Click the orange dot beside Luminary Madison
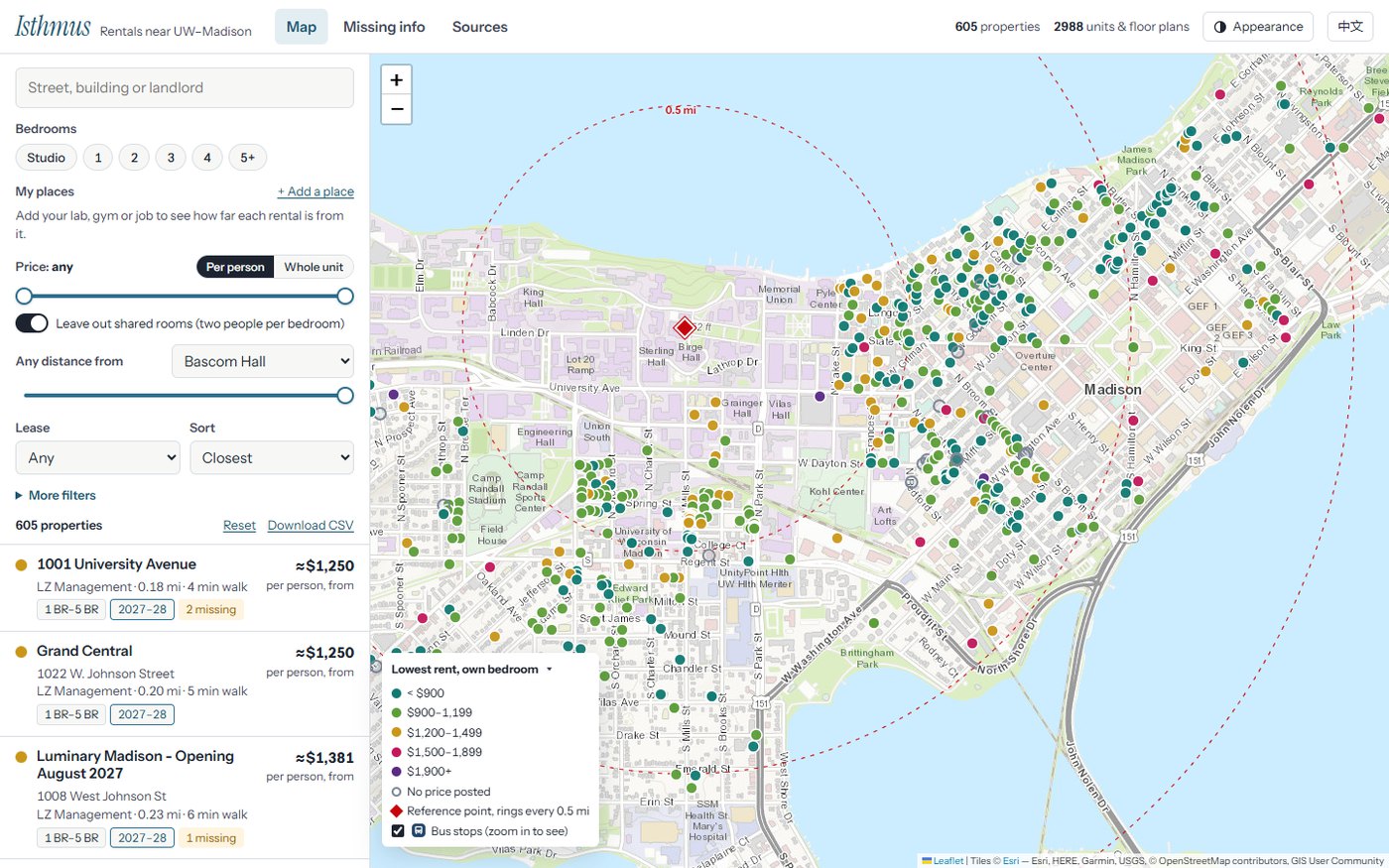The height and width of the screenshot is (868, 1389). point(22,757)
